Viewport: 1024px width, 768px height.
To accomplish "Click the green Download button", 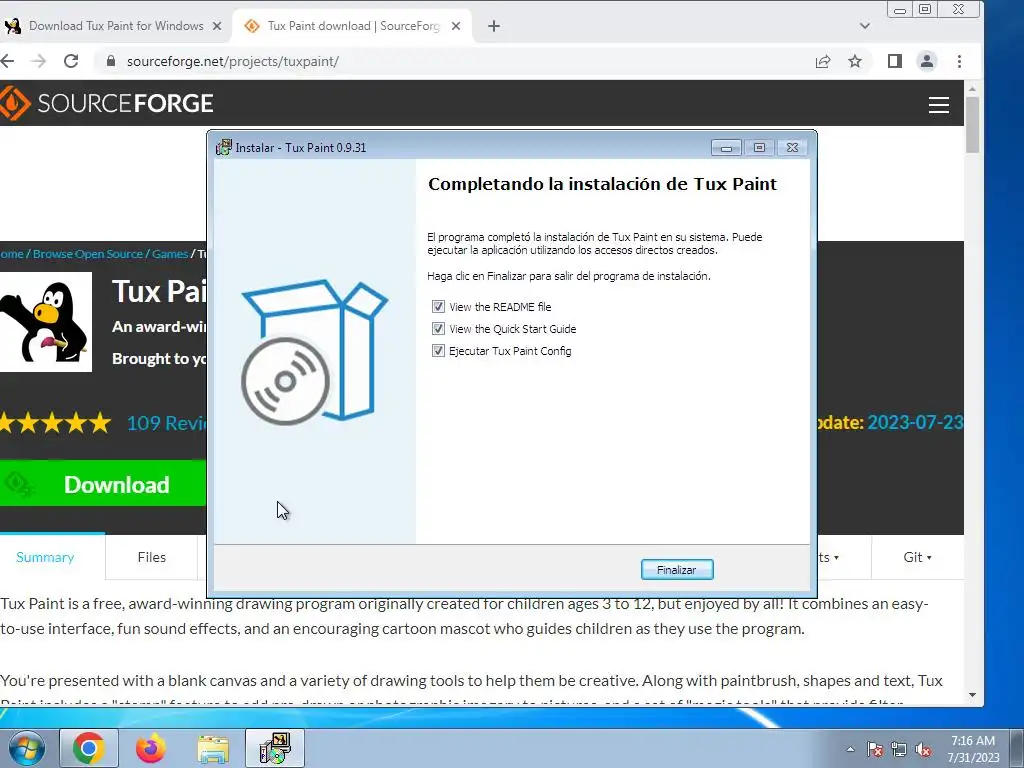I will click(x=103, y=484).
